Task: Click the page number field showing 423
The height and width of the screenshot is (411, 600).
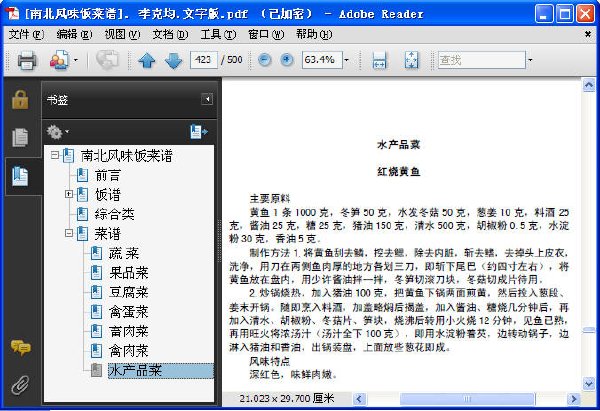Action: click(x=204, y=60)
